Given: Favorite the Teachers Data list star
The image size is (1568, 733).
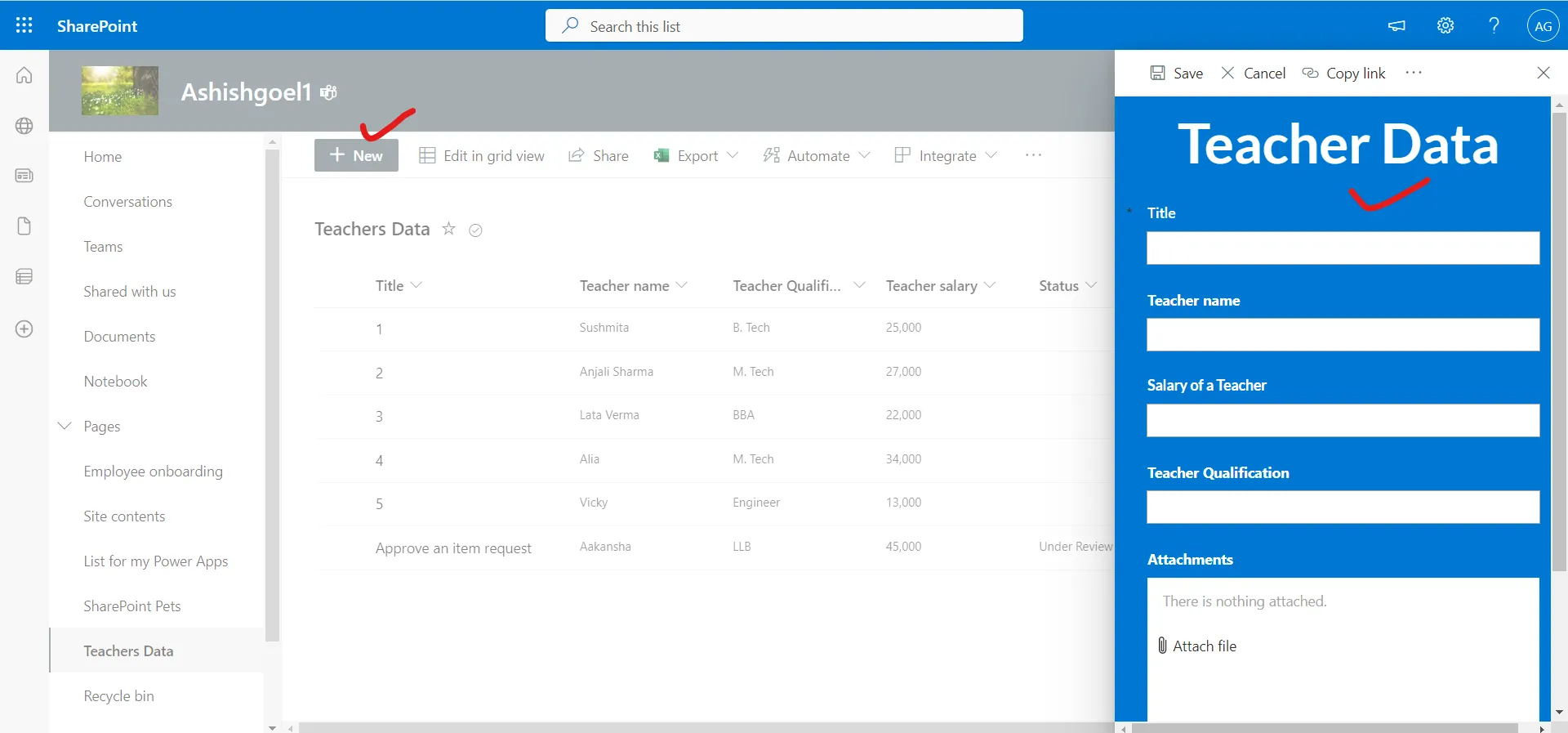Looking at the screenshot, I should pos(448,229).
